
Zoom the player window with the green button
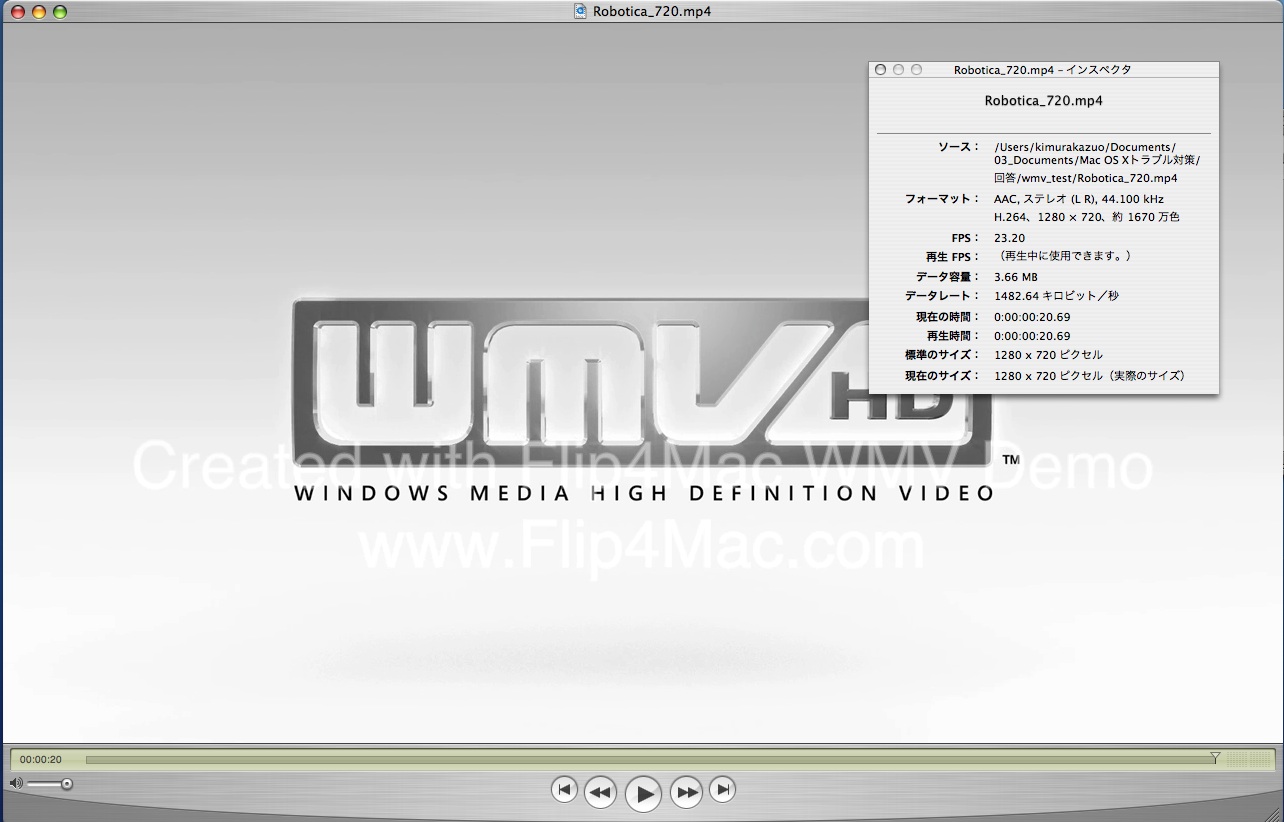[x=60, y=12]
